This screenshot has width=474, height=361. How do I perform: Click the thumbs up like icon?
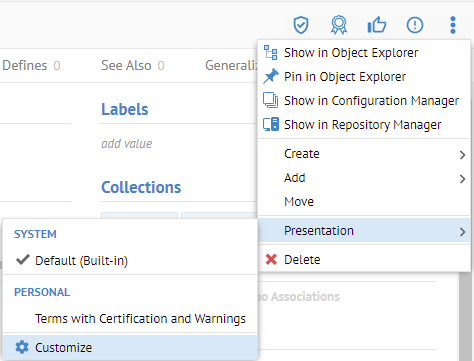(x=377, y=25)
